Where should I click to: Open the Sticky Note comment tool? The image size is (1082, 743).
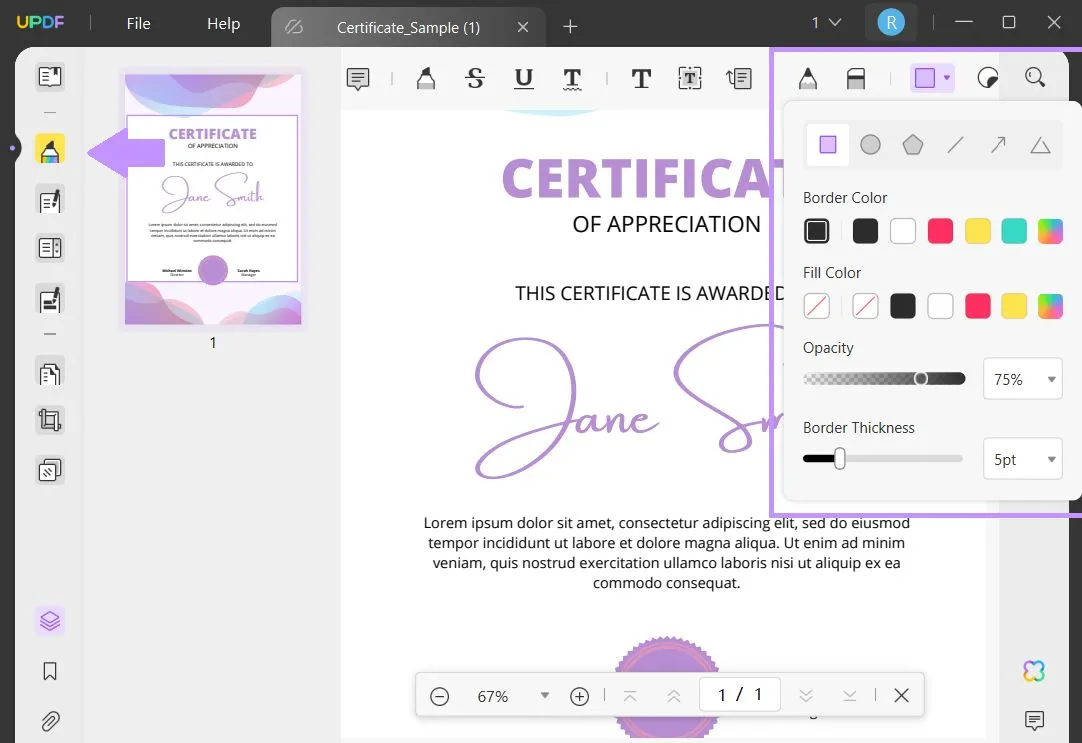[357, 77]
